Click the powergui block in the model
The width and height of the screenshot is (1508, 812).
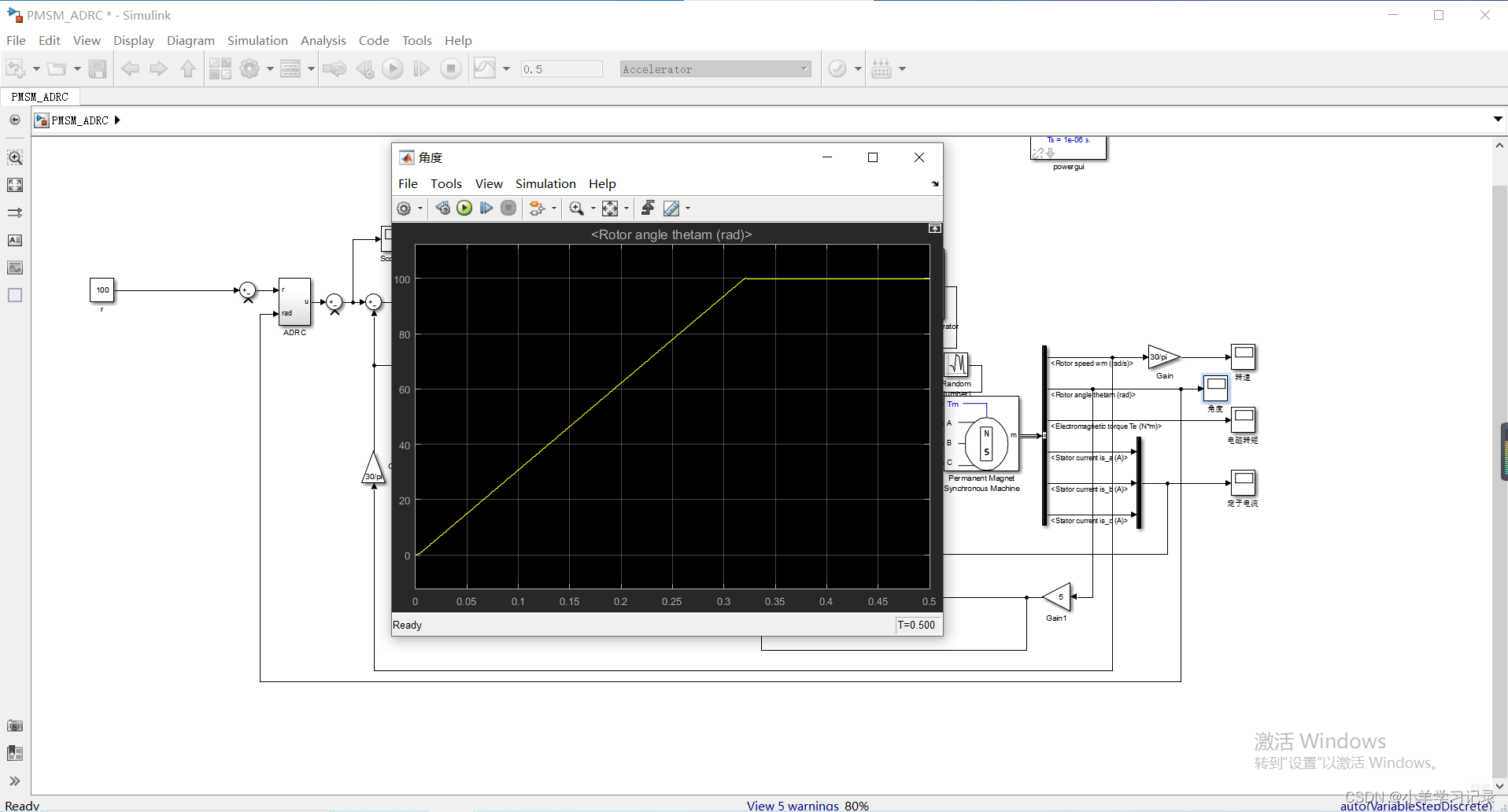[1068, 149]
